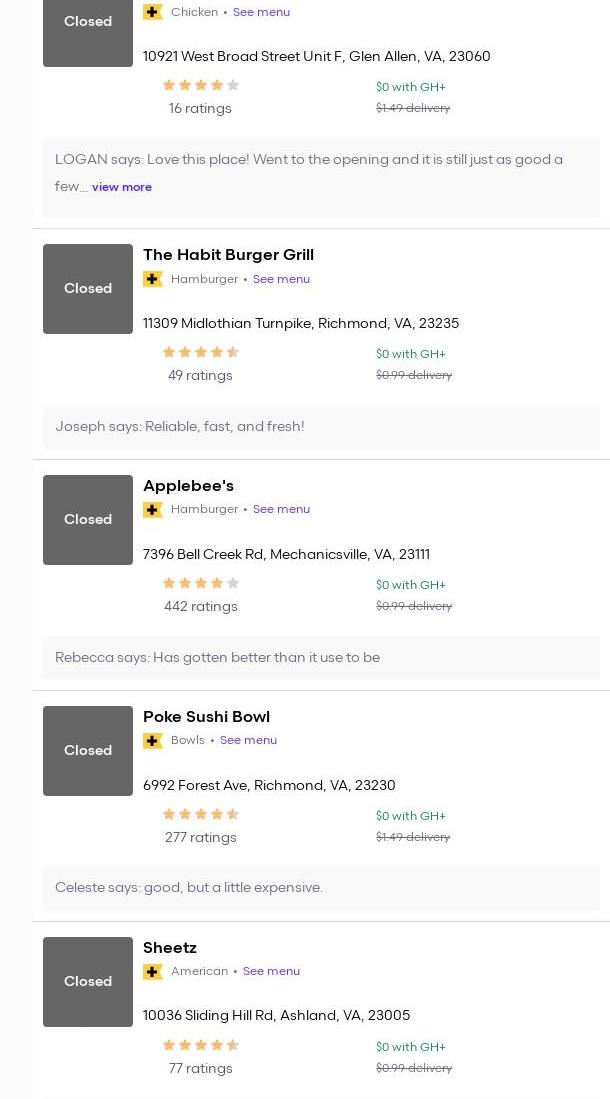Select the Poke Sushi Bowl restaurant title
Viewport: 610px width, 1099px height.
pos(206,717)
